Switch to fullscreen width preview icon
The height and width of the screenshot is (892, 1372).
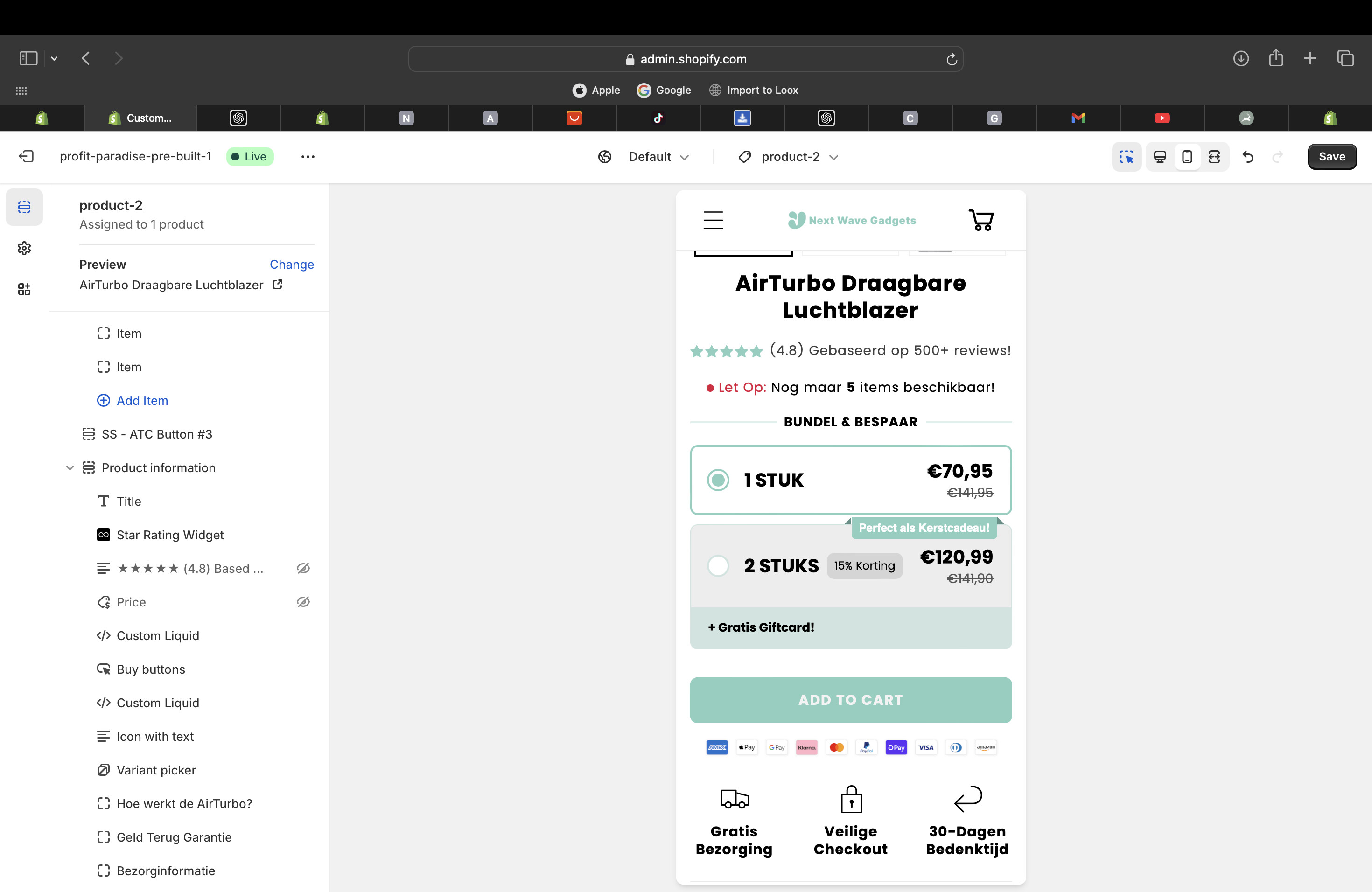(x=1214, y=157)
